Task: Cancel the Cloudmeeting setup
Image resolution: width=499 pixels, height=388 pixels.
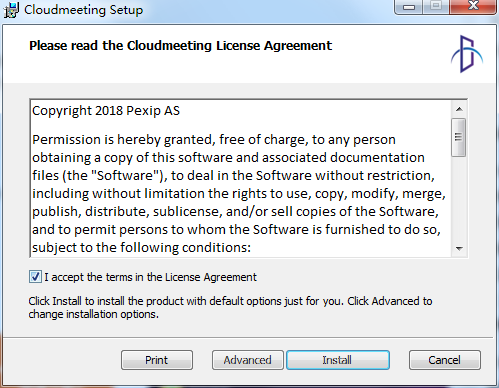Action: [x=445, y=360]
